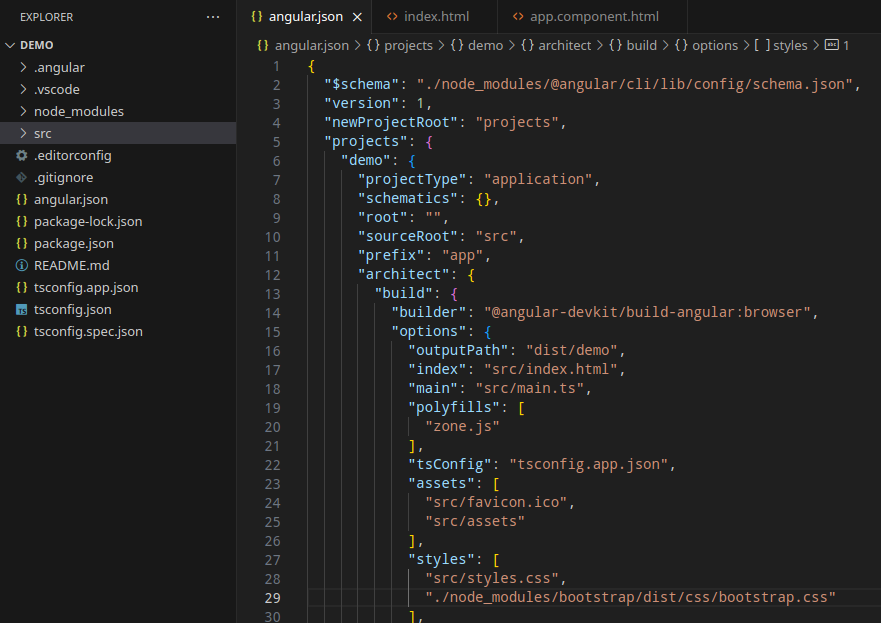Click line number 13 in gutter

[x=273, y=294]
